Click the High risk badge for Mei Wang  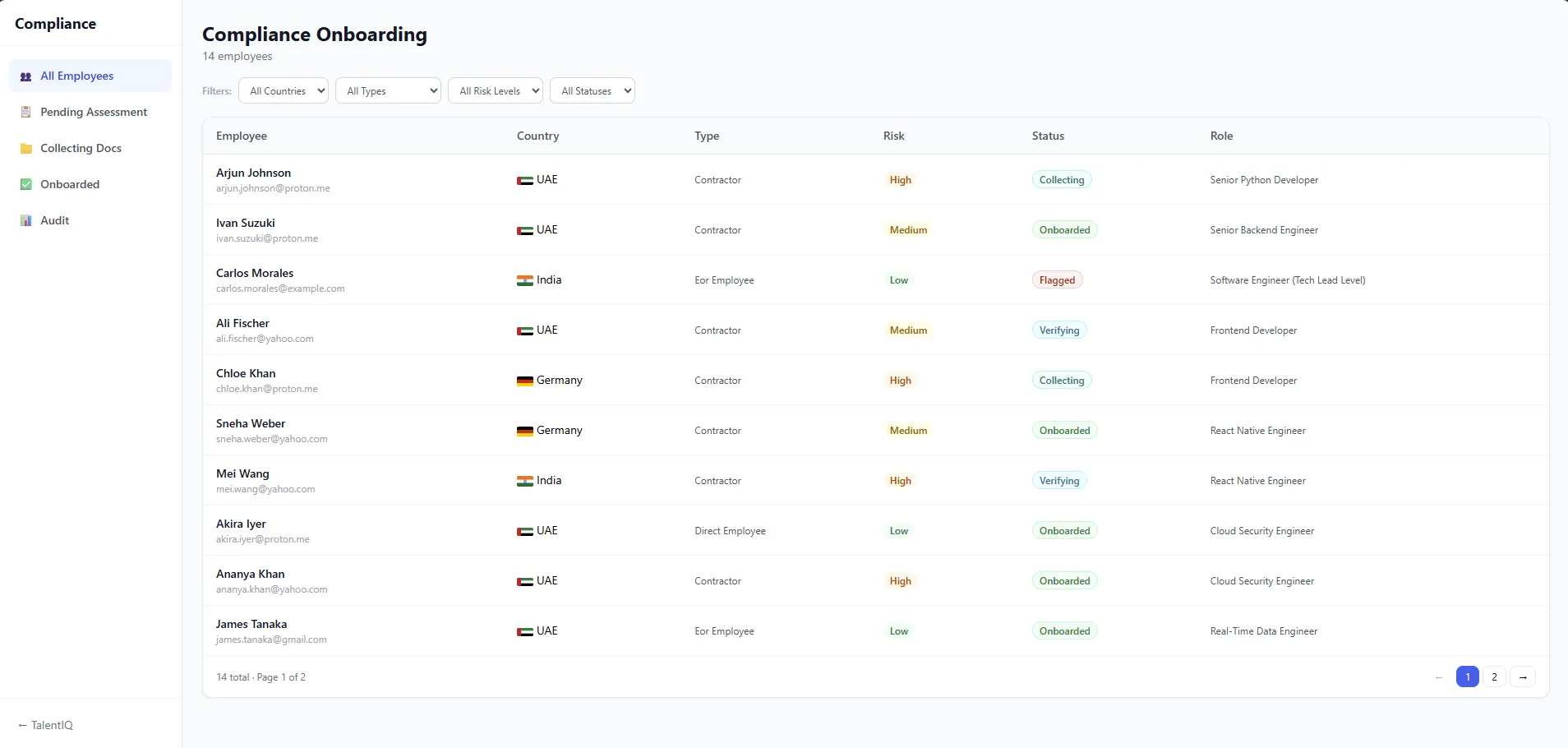click(901, 481)
